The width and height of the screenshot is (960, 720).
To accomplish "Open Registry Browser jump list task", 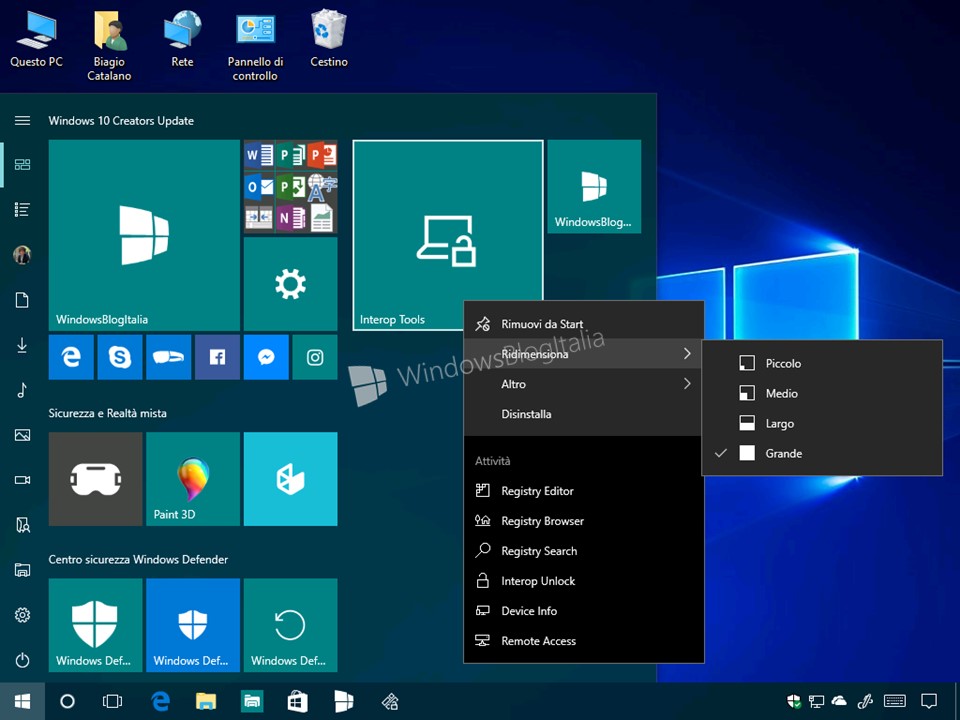I will point(583,520).
